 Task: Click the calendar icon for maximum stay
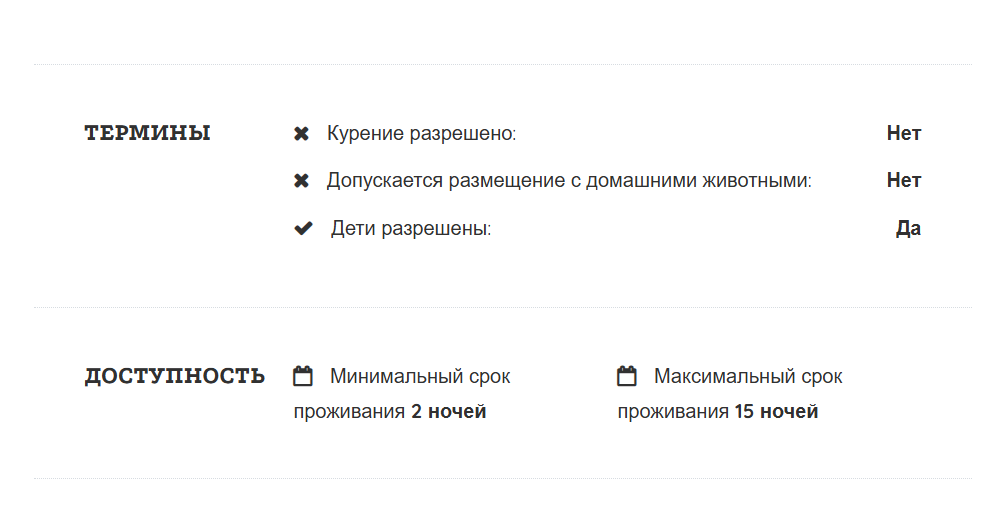[627, 377]
